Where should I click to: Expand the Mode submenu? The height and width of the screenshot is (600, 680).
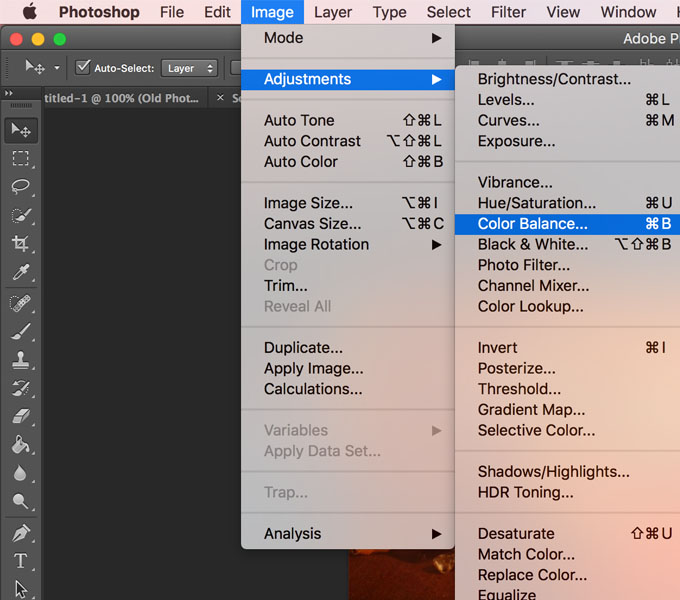pyautogui.click(x=348, y=38)
